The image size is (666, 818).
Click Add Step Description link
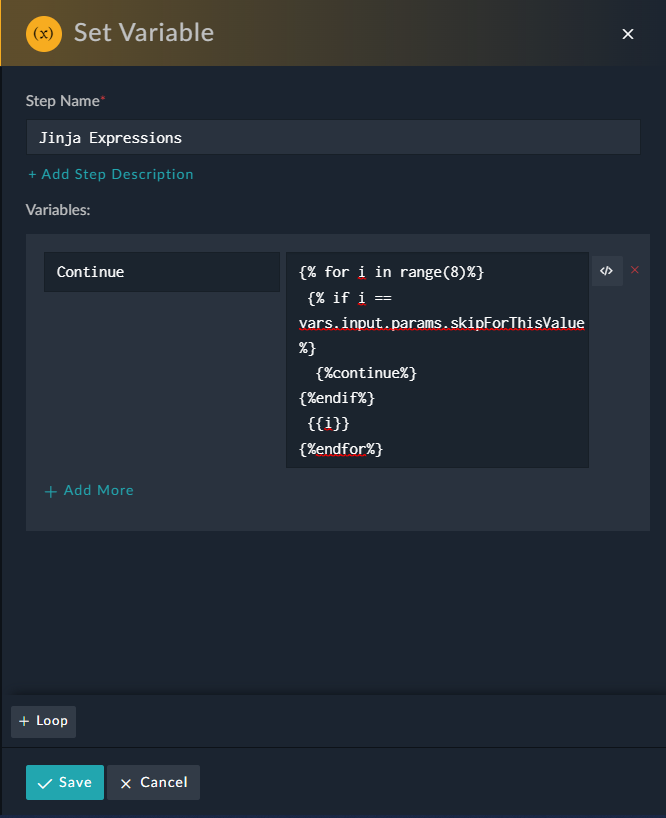click(x=111, y=174)
